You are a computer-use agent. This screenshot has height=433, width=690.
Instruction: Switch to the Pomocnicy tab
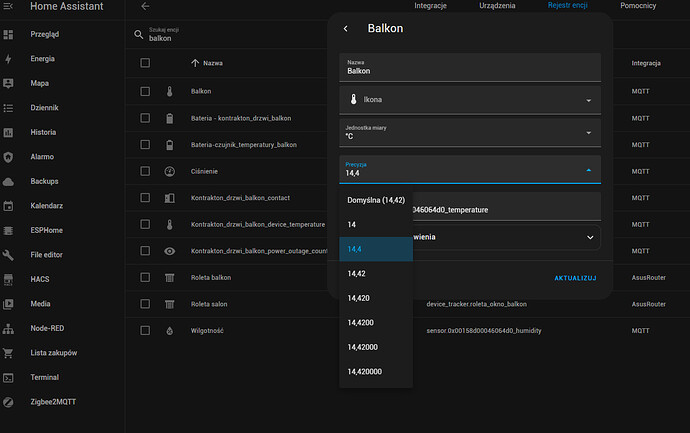638,6
